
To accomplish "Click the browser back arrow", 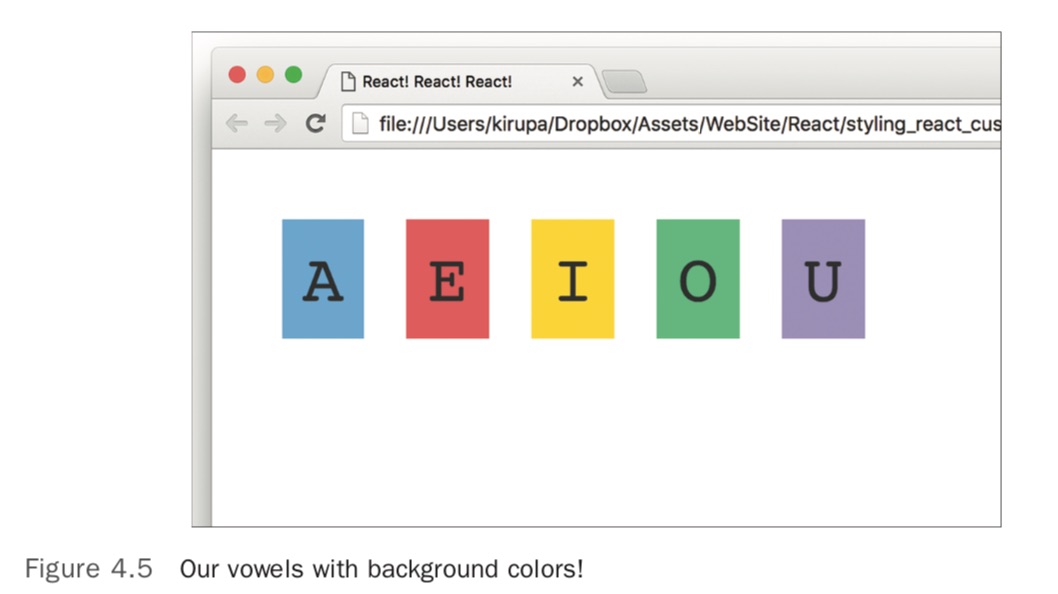I will click(236, 124).
